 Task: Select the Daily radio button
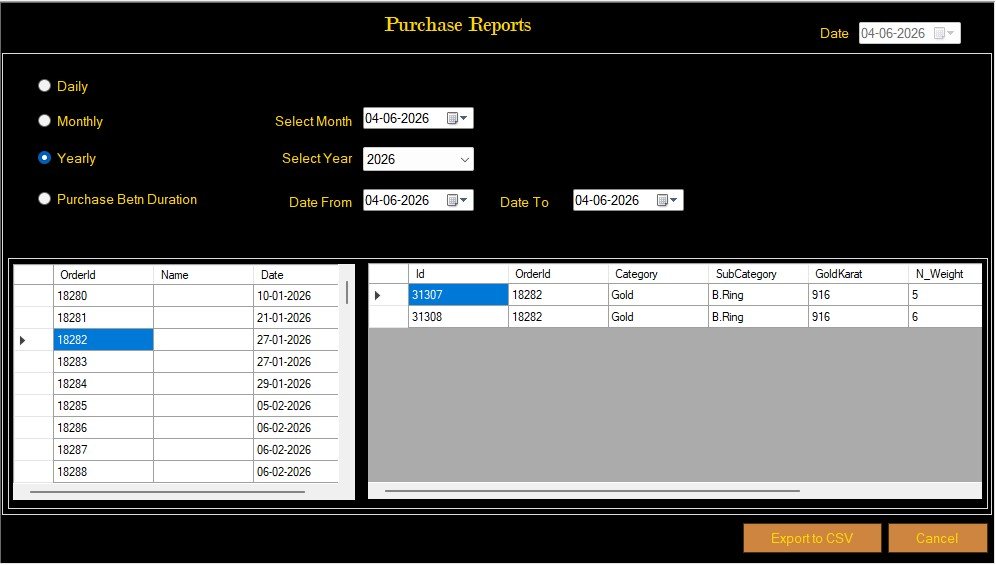[44, 86]
